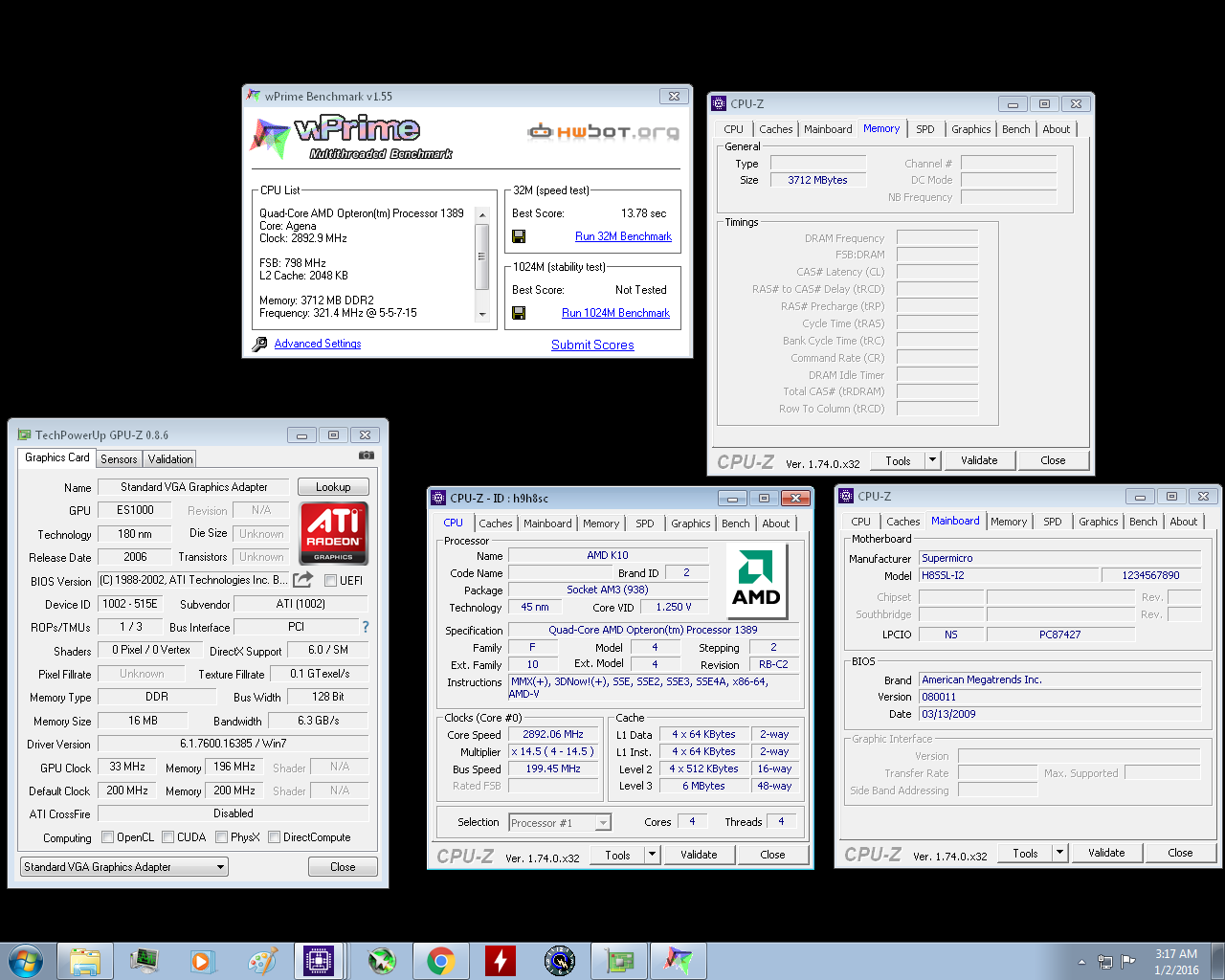The height and width of the screenshot is (980, 1225).
Task: Click Validate in CPU-Z Memory window
Action: (979, 460)
